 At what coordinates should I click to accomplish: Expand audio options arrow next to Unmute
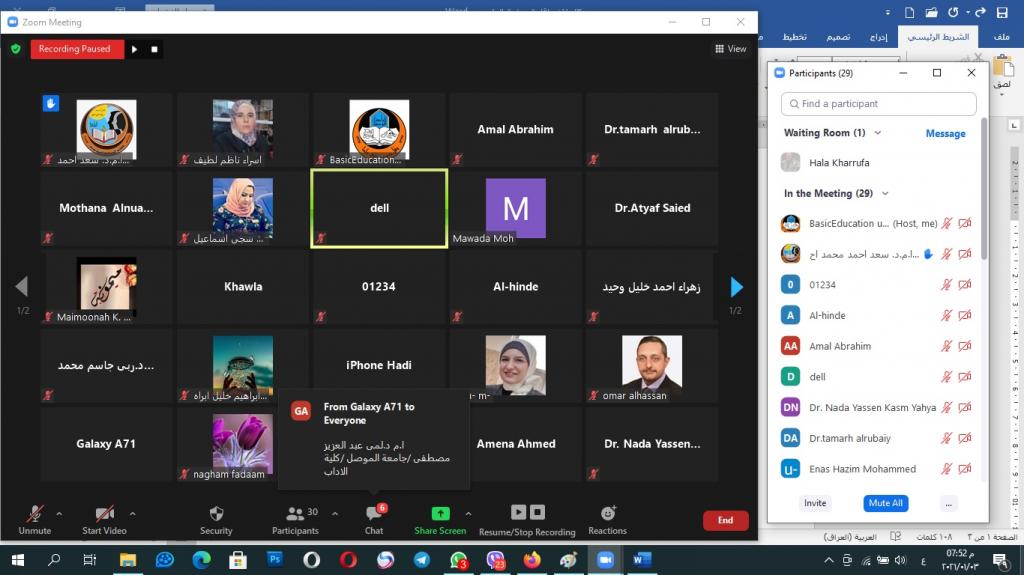[x=59, y=514]
